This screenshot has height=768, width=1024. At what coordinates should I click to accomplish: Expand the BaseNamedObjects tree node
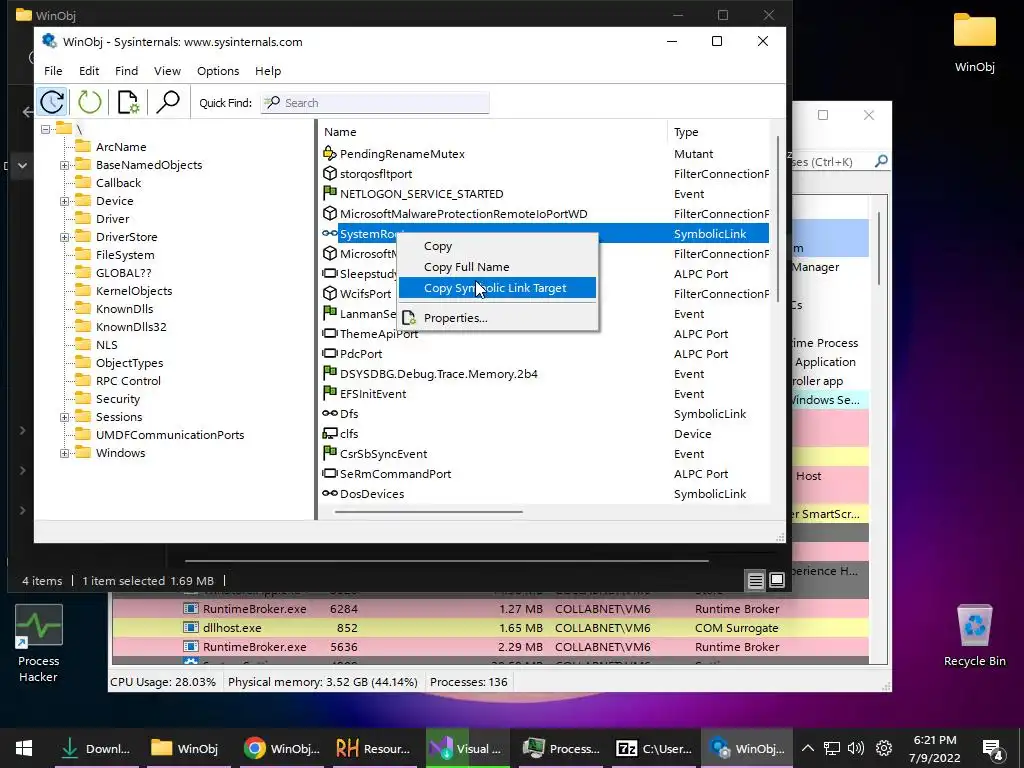[x=65, y=165]
